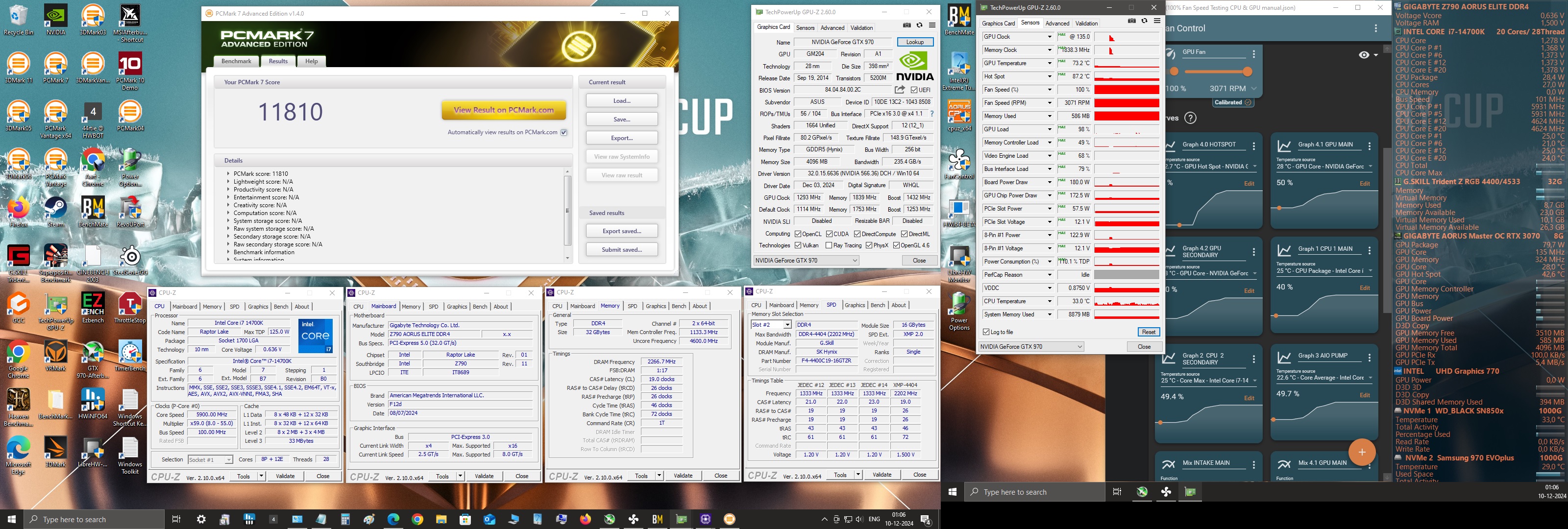
Task: Open three-dot menu on Graph 4.1 GPU MAIN
Action: coord(1370,146)
